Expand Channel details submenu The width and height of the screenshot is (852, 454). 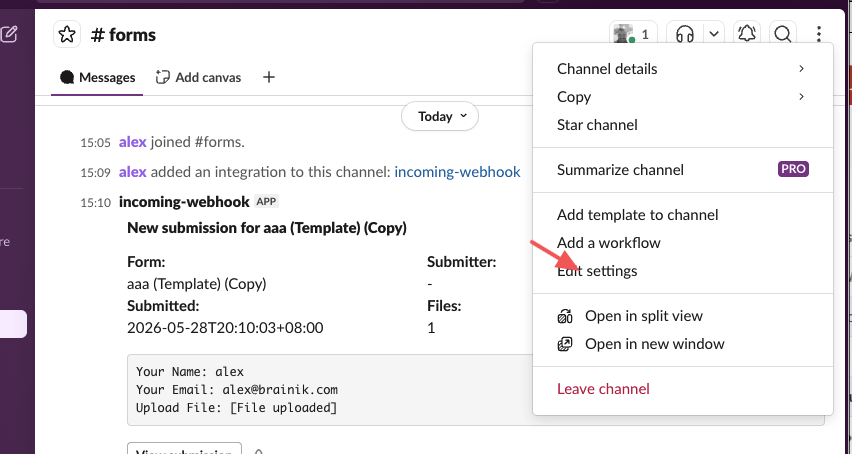(682, 69)
